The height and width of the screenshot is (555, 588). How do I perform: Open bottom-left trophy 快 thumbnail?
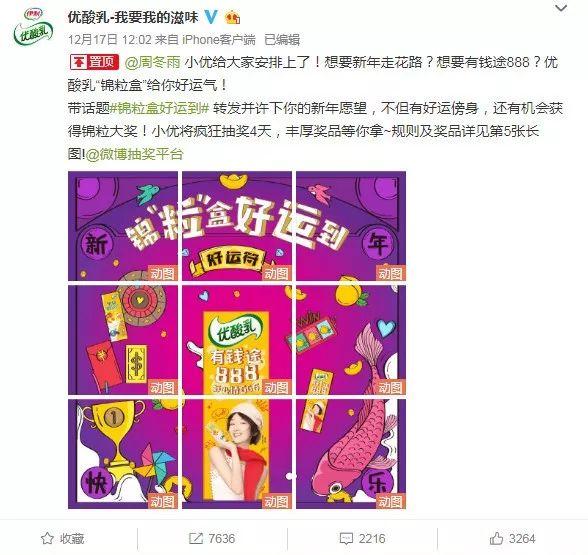pyautogui.click(x=123, y=454)
